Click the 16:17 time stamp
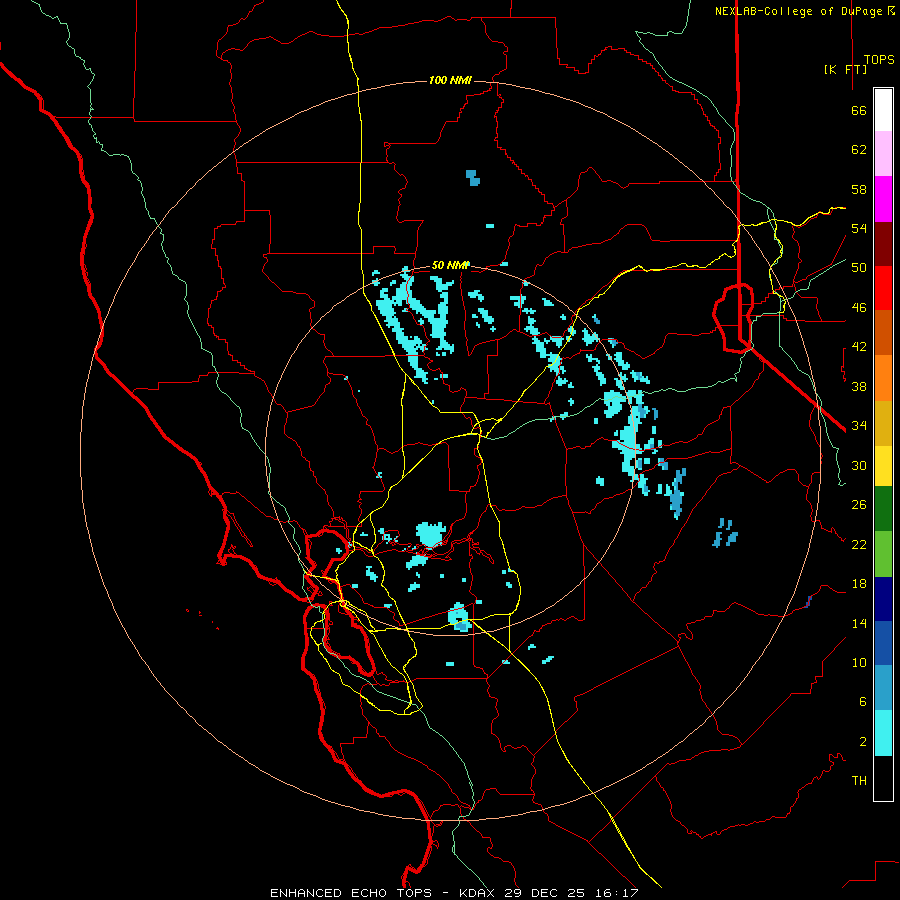Screen dimensions: 900x900 [x=616, y=893]
